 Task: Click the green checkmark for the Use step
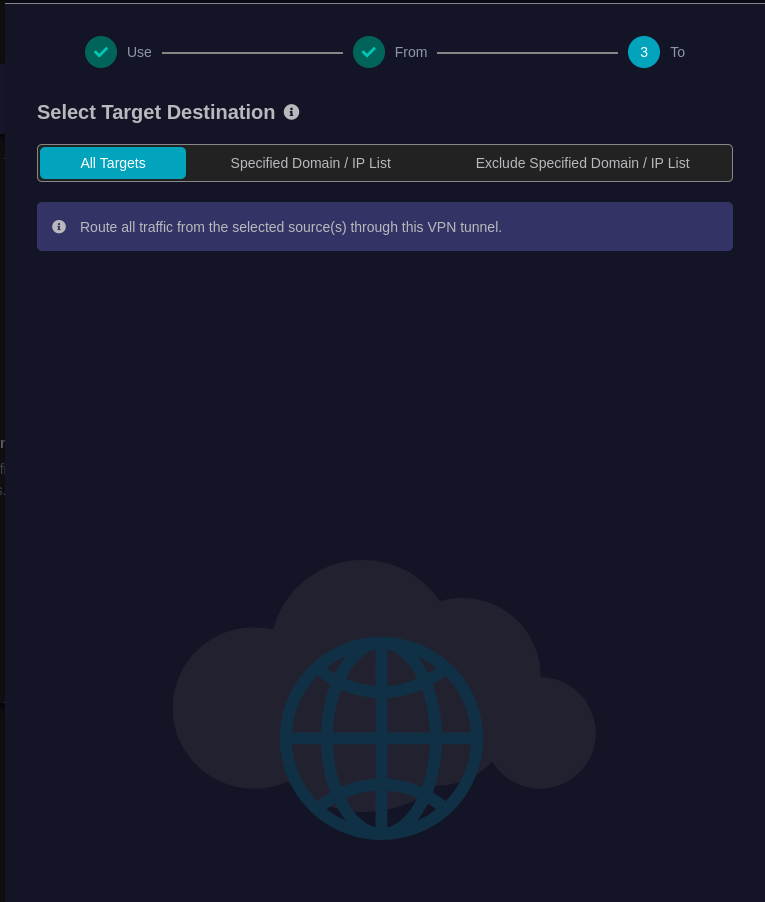[x=101, y=52]
